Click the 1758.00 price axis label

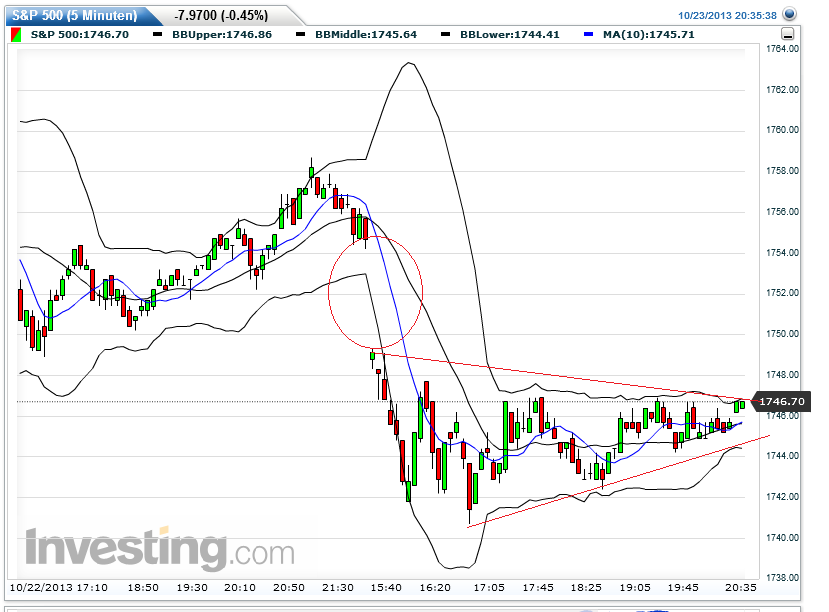click(x=782, y=171)
